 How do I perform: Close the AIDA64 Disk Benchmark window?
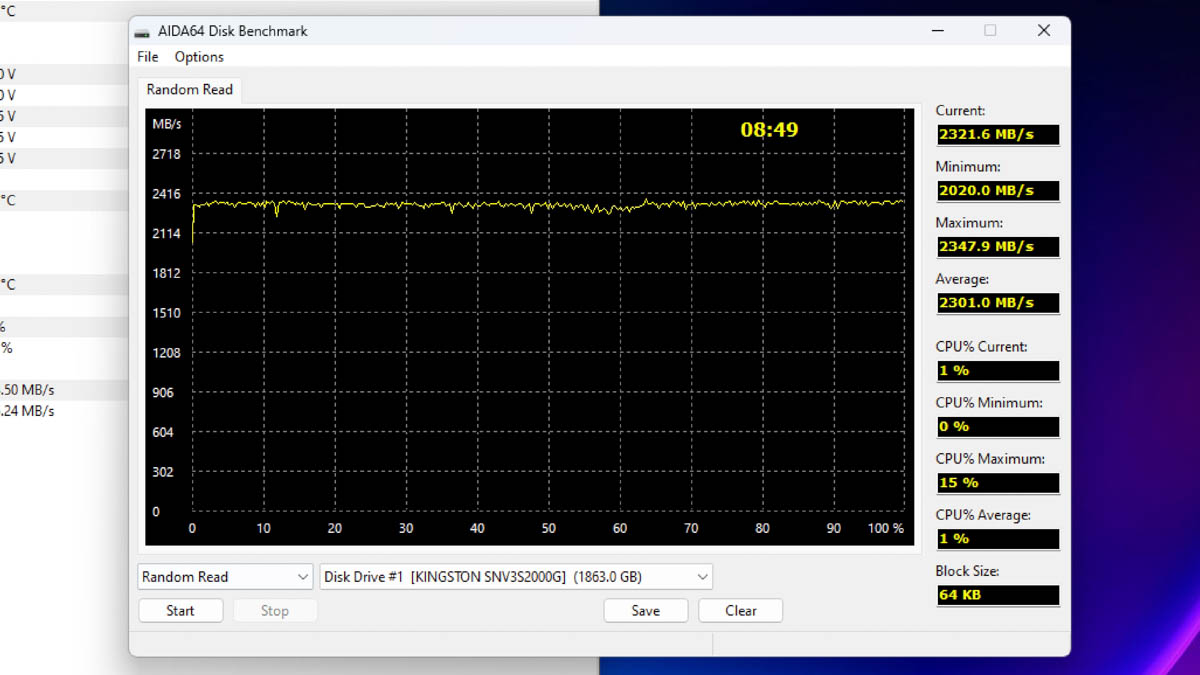coord(1043,31)
